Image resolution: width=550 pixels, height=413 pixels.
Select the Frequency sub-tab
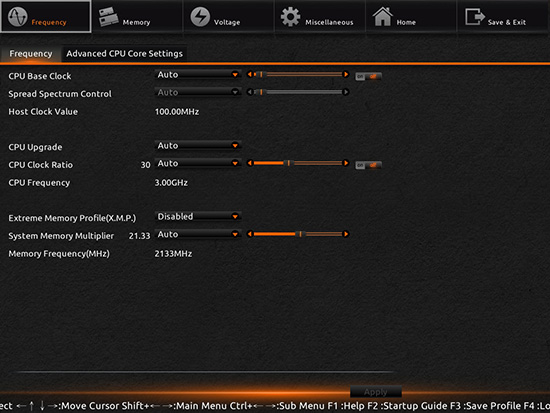tap(31, 54)
